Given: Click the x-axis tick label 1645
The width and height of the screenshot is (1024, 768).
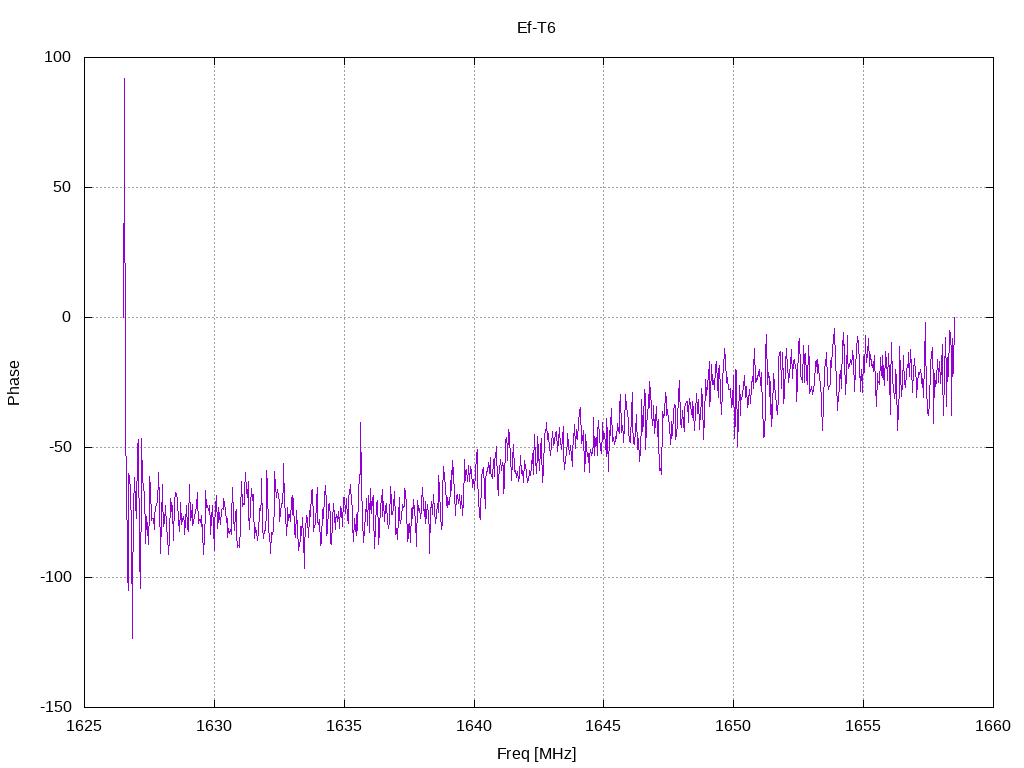Looking at the screenshot, I should (603, 726).
